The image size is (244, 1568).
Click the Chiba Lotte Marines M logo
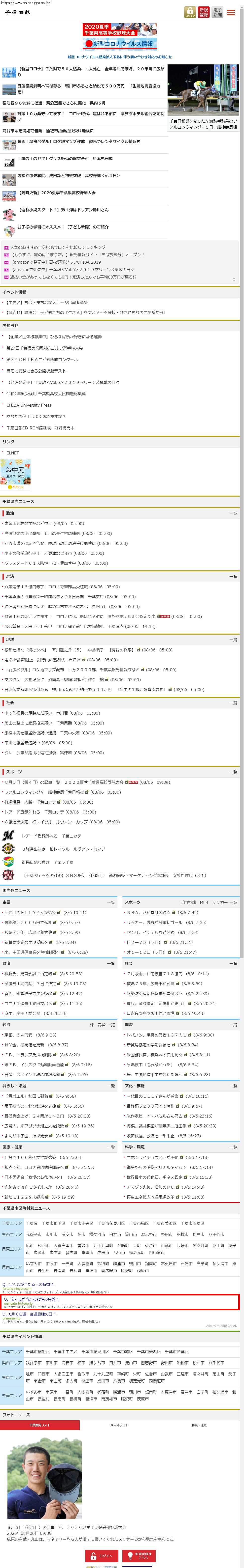click(8, 836)
